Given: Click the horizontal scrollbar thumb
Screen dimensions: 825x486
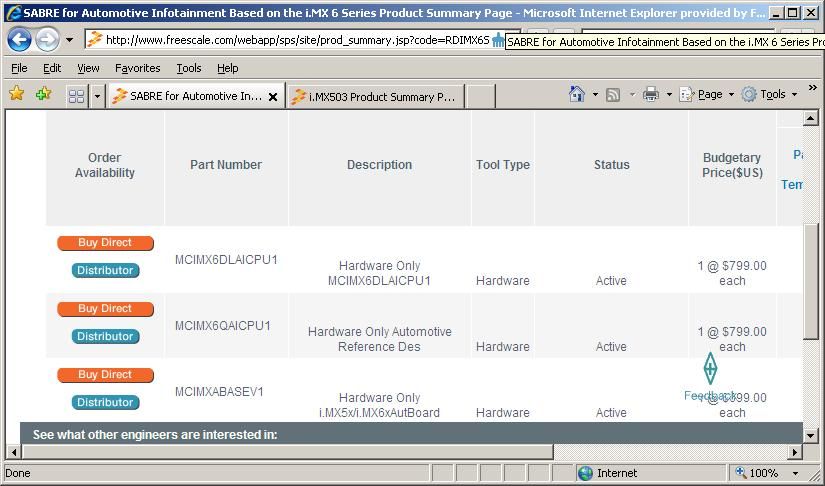Looking at the screenshot, I should (x=287, y=451).
